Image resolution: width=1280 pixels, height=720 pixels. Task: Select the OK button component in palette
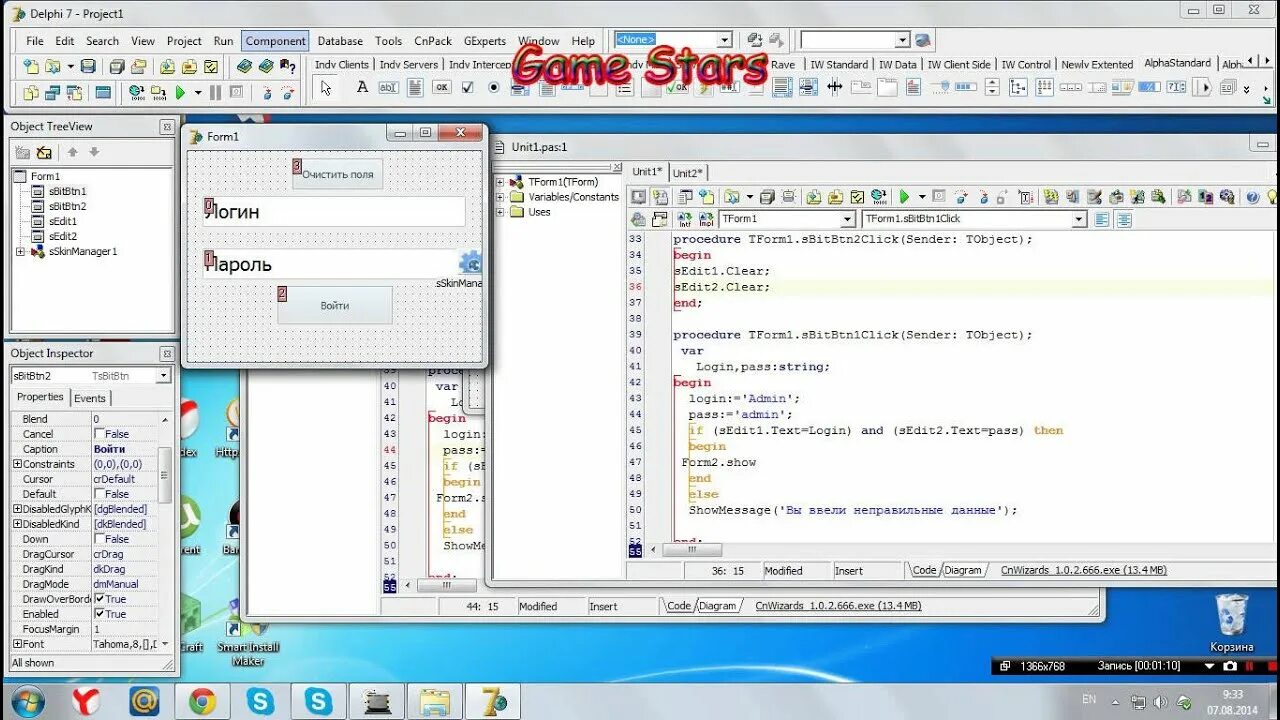click(441, 87)
